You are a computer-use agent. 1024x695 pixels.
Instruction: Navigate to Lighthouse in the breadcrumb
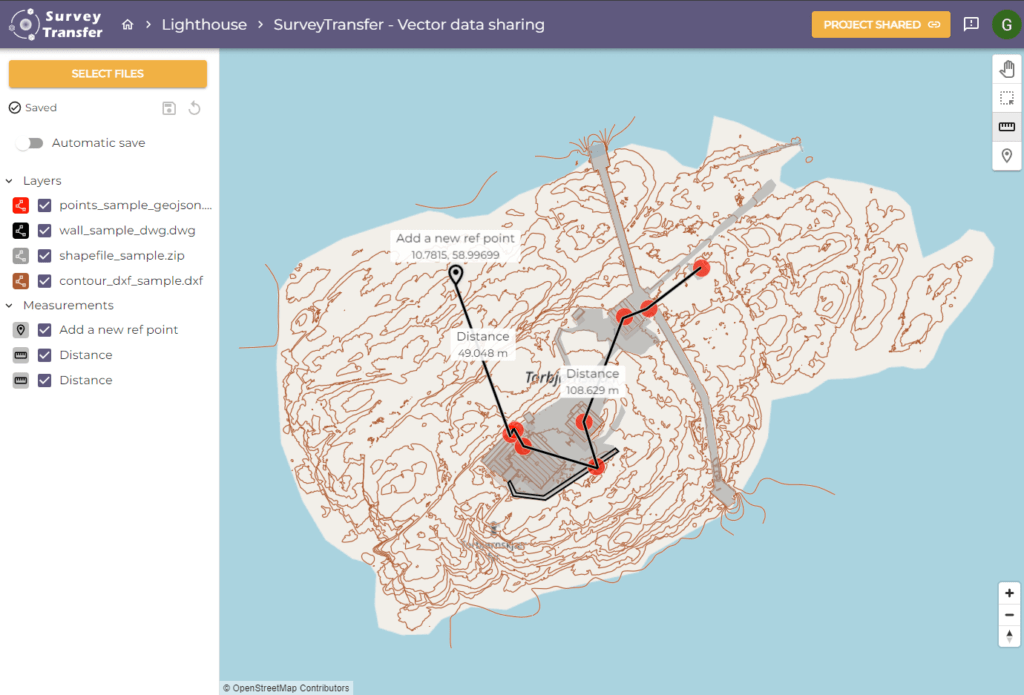tap(204, 23)
